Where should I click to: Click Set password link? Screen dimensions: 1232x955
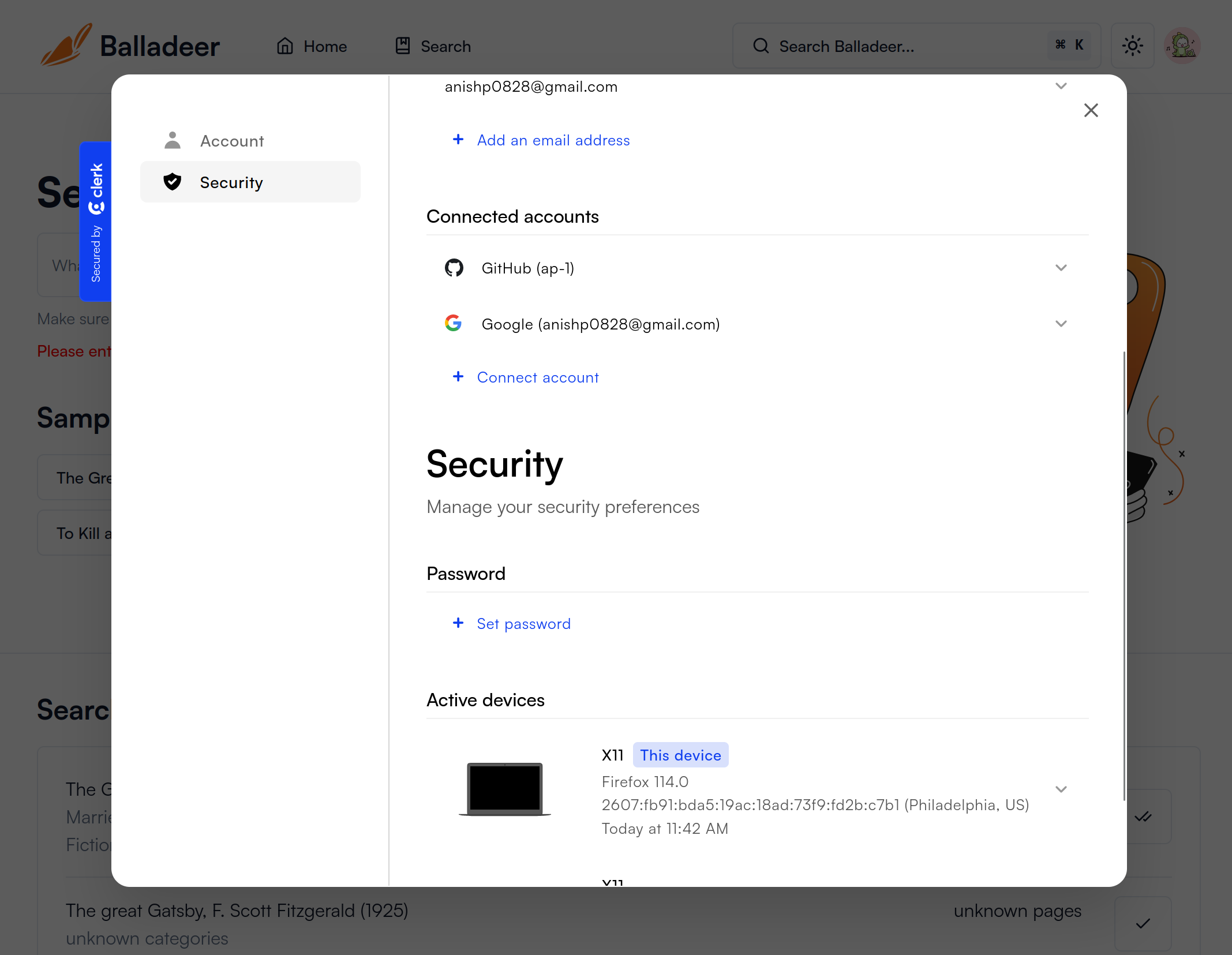(523, 624)
